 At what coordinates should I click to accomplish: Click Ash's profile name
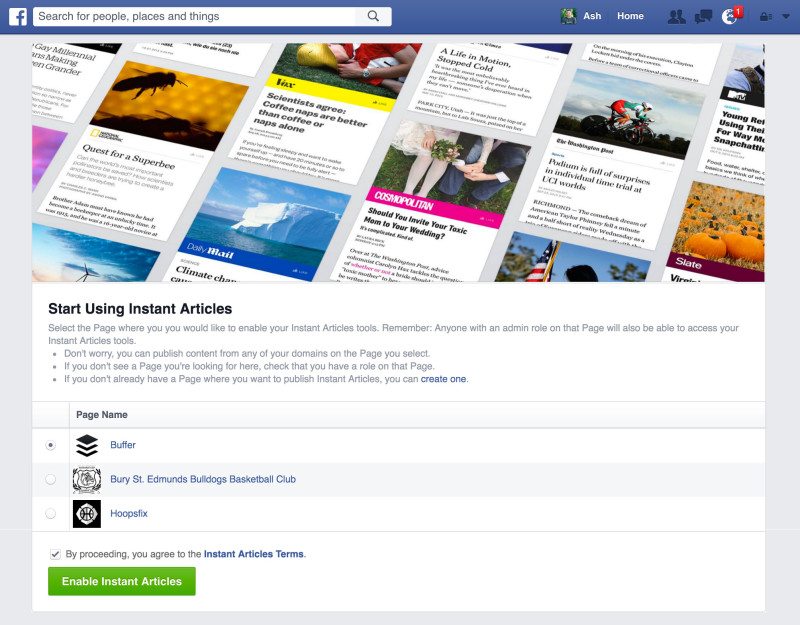[591, 15]
